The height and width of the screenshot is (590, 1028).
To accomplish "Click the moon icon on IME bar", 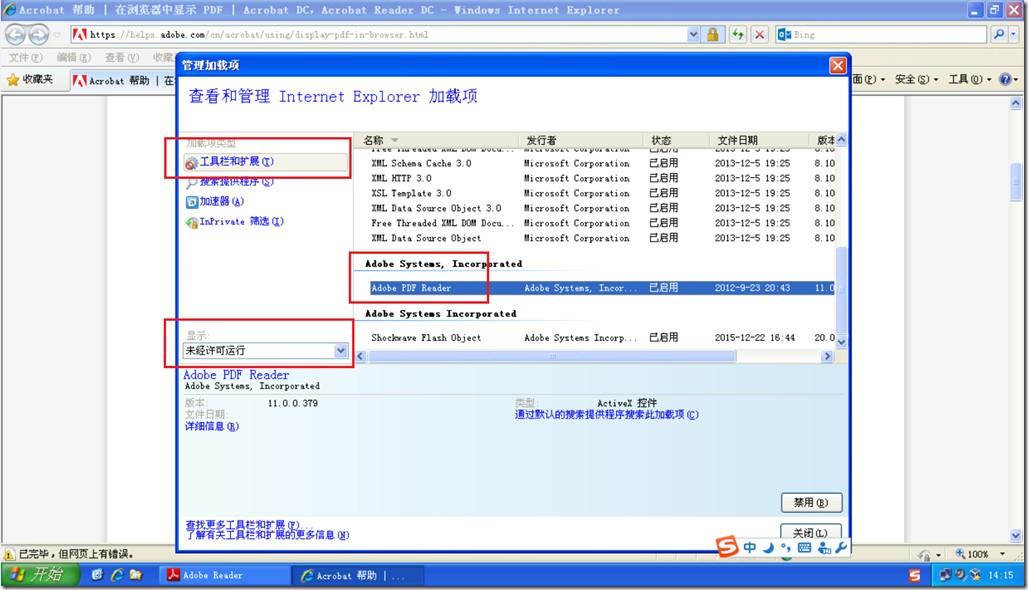I will tap(768, 547).
